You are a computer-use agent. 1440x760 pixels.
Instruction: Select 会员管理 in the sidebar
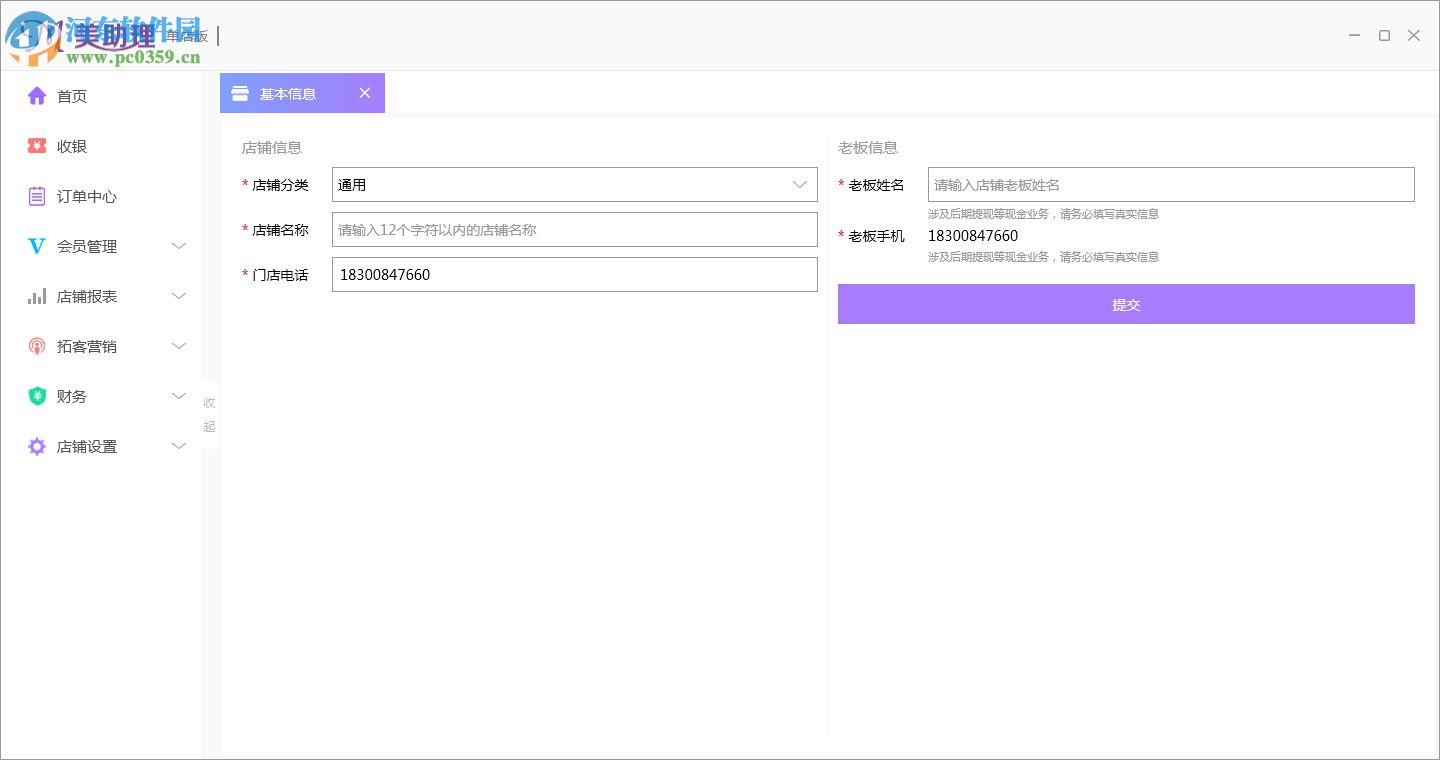(x=87, y=246)
